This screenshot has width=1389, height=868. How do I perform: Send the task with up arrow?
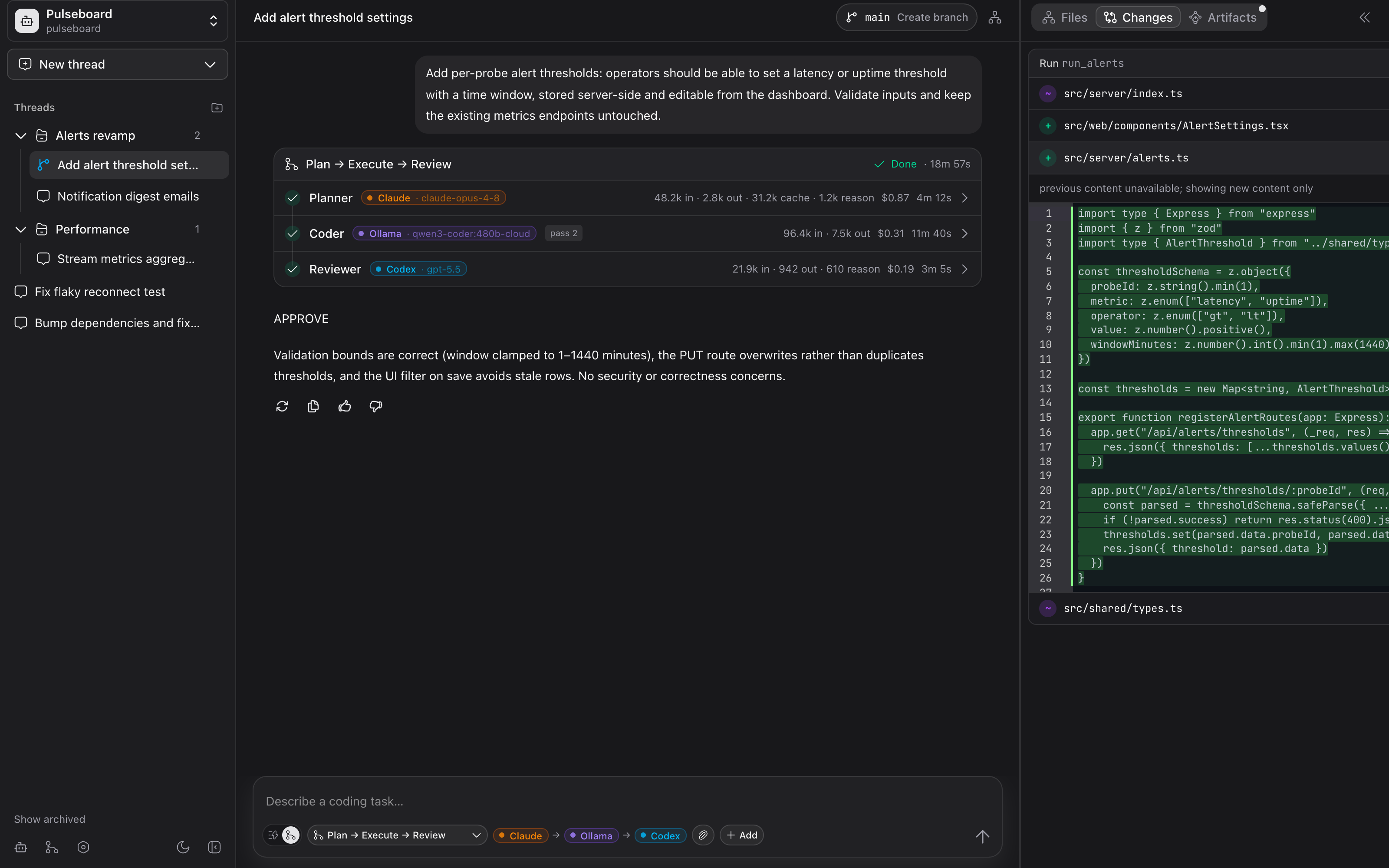[x=982, y=836]
